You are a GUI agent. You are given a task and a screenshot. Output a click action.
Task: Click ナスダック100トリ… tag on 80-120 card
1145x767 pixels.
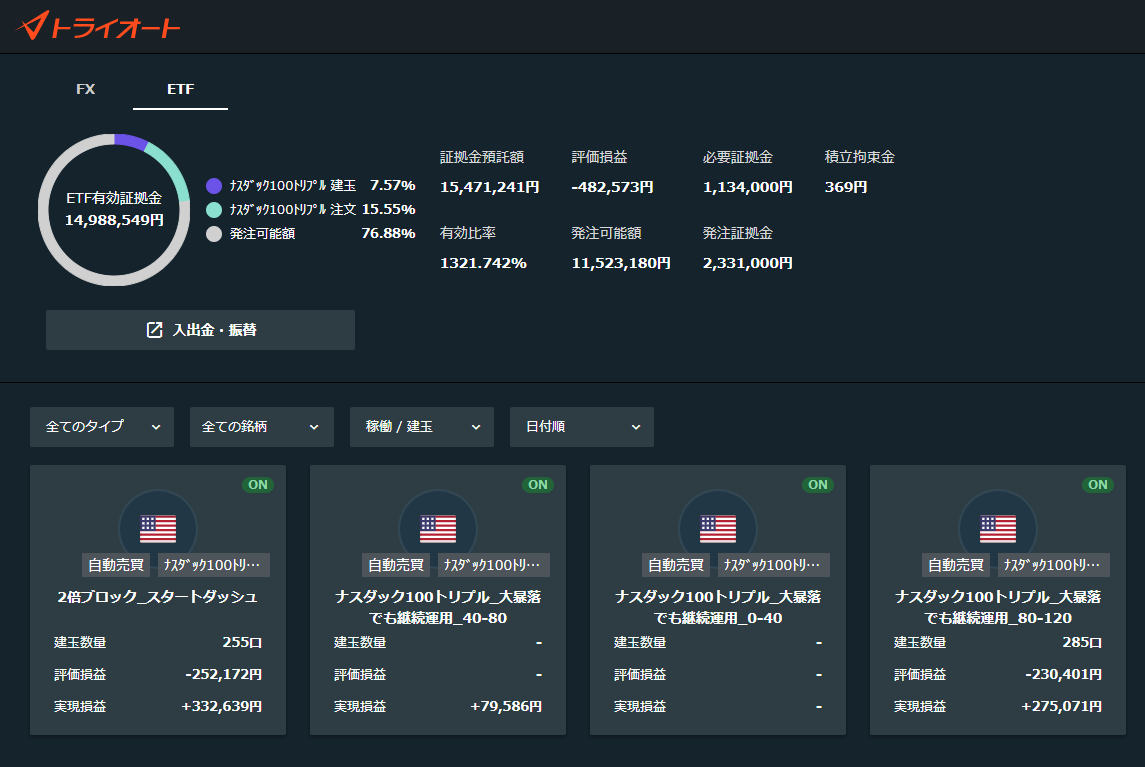(1052, 565)
